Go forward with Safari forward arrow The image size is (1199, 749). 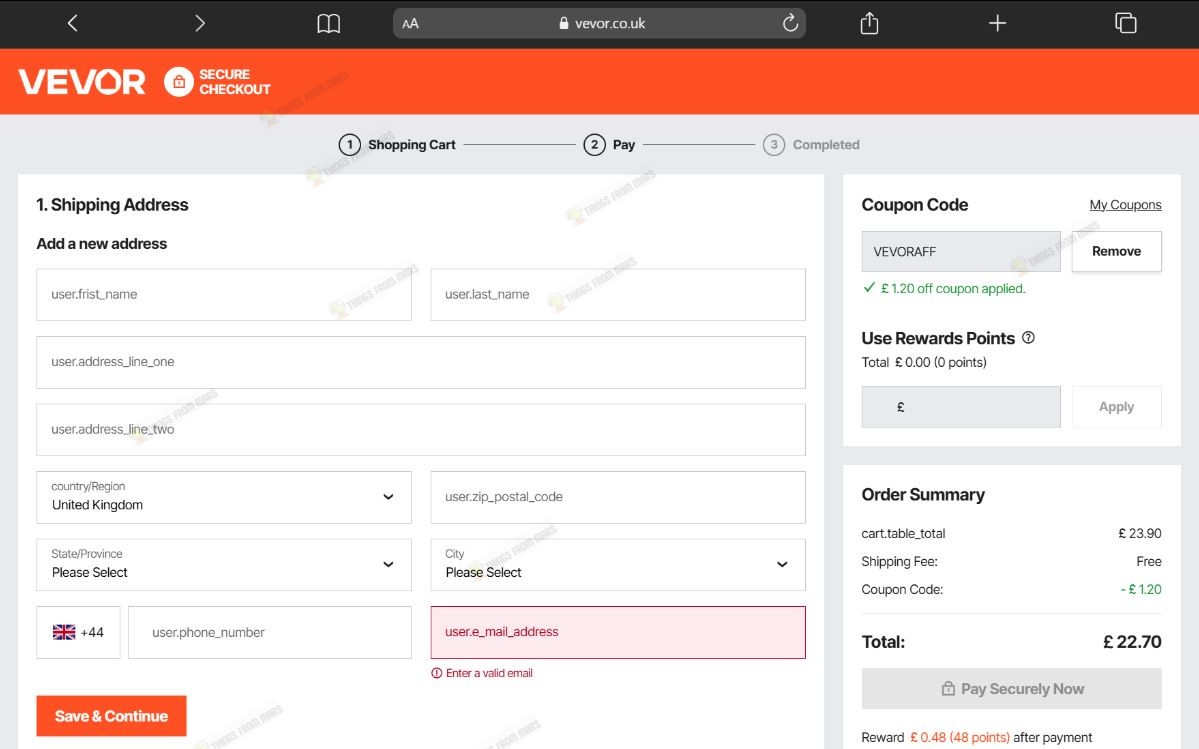click(200, 24)
